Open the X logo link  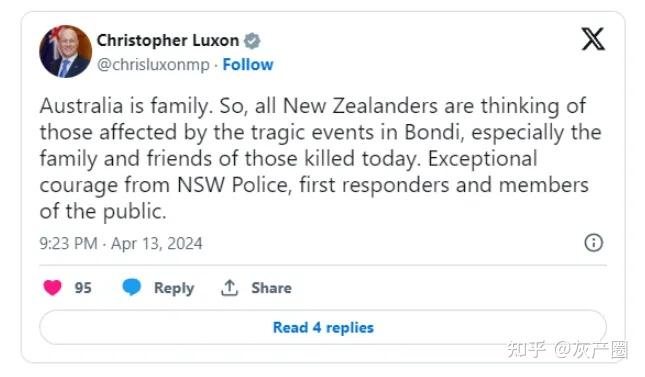(x=593, y=39)
